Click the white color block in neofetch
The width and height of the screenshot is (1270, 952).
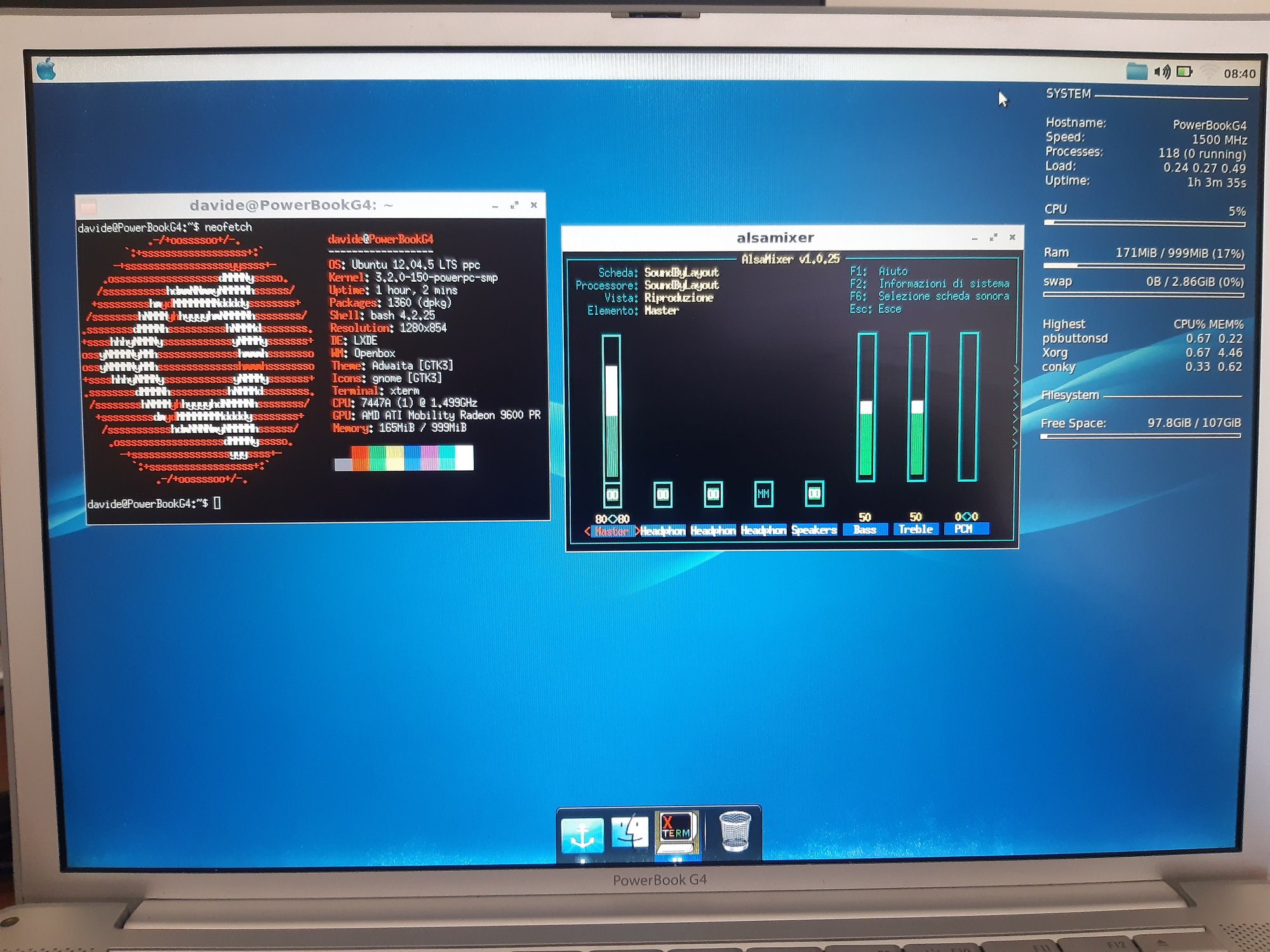464,458
